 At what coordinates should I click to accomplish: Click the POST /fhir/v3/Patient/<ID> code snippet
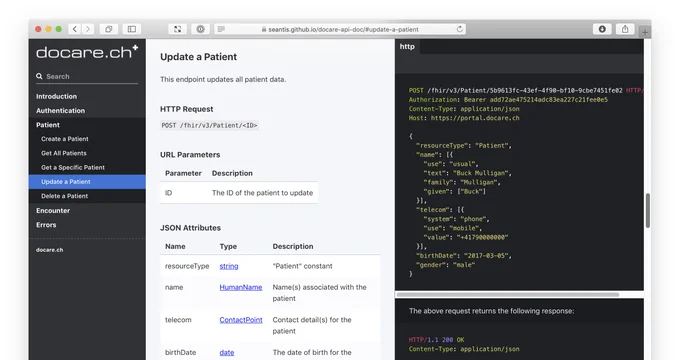tap(209, 125)
